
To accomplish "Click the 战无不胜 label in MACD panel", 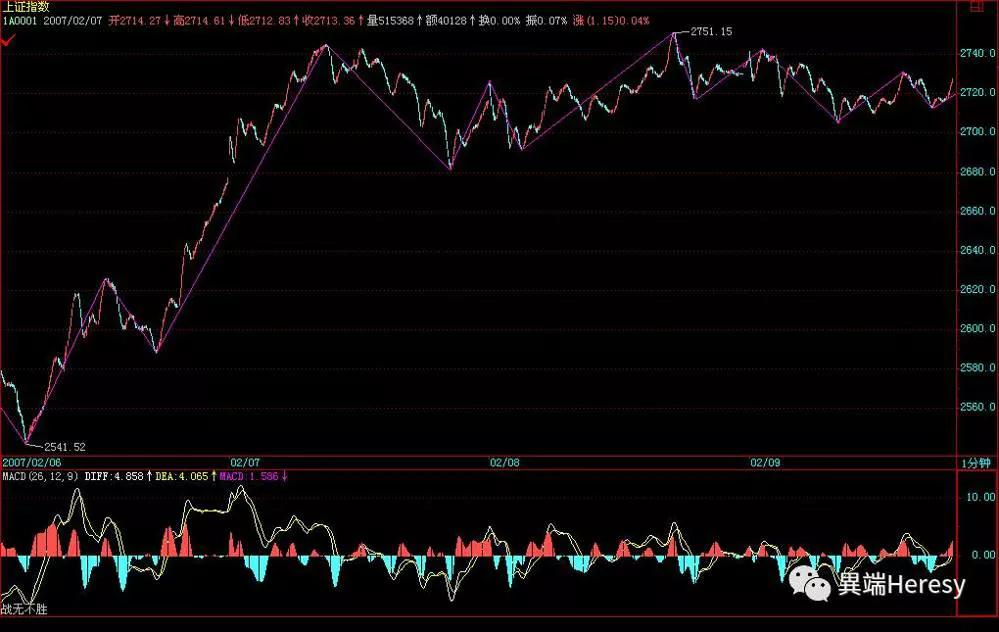I will 24,609.
